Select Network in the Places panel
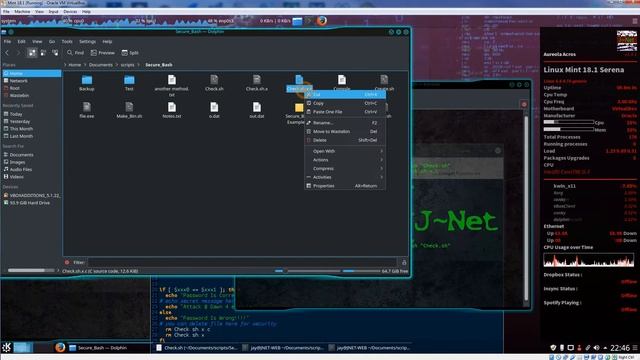Screen dimensions: 640x360 click(31, 81)
